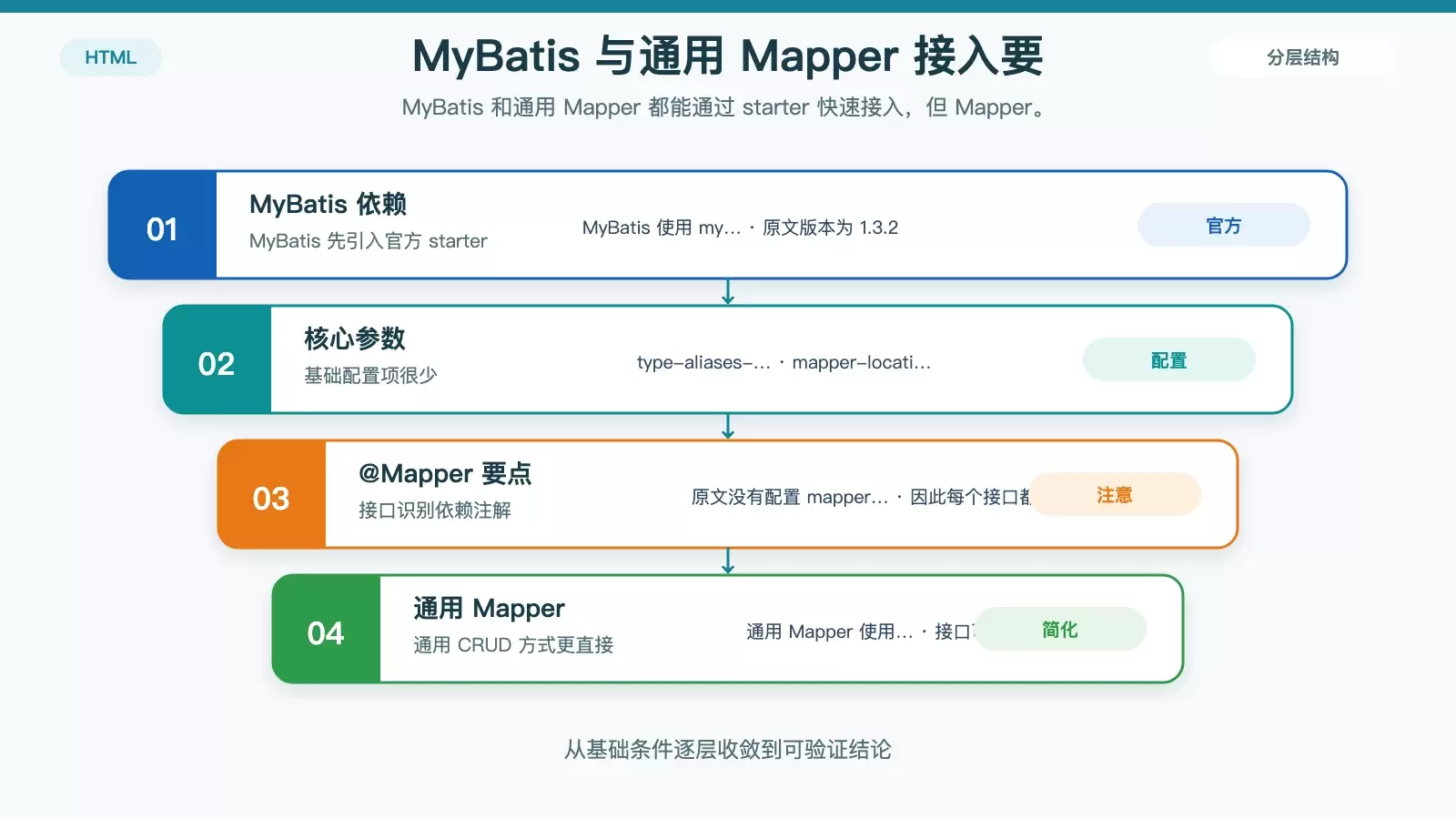Click the green 04 number block

pyautogui.click(x=326, y=629)
